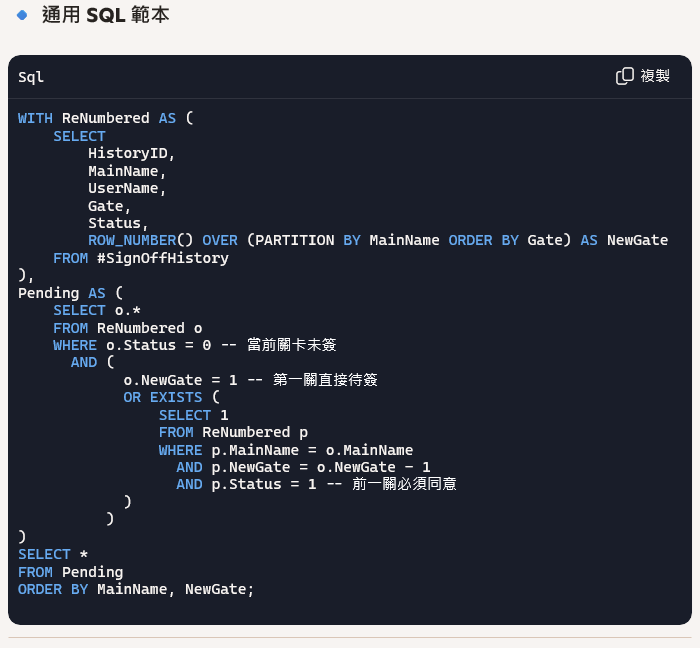
Task: Click the ROW_NUMBER function name
Action: pos(132,241)
